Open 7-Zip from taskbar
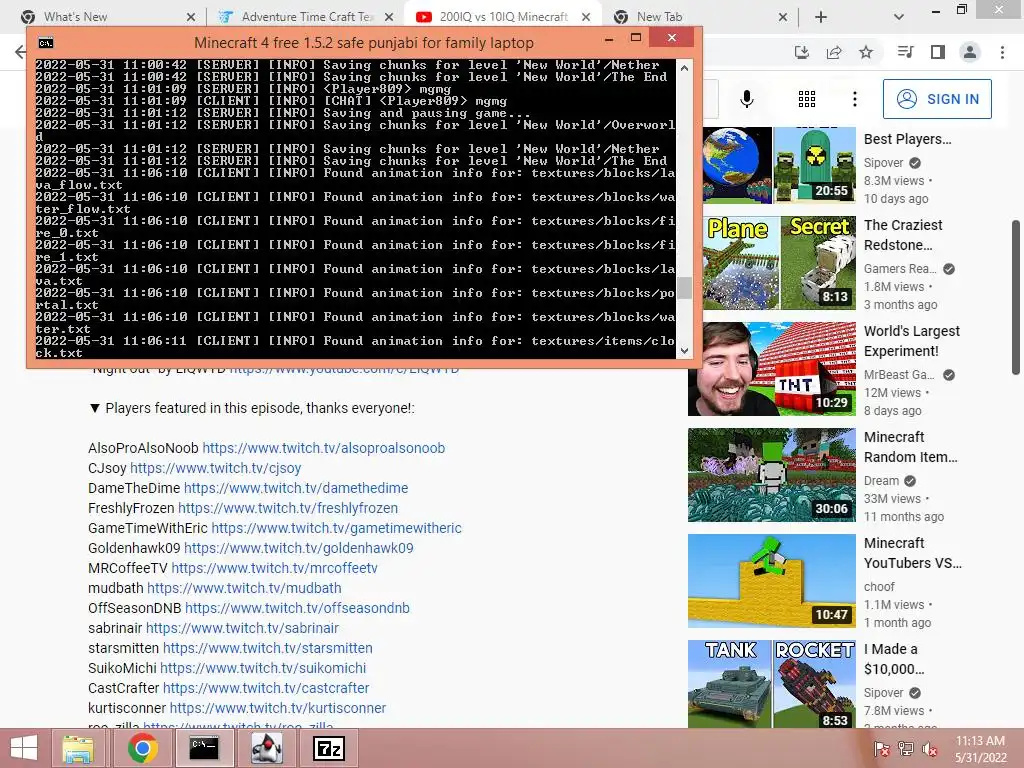 pos(328,748)
